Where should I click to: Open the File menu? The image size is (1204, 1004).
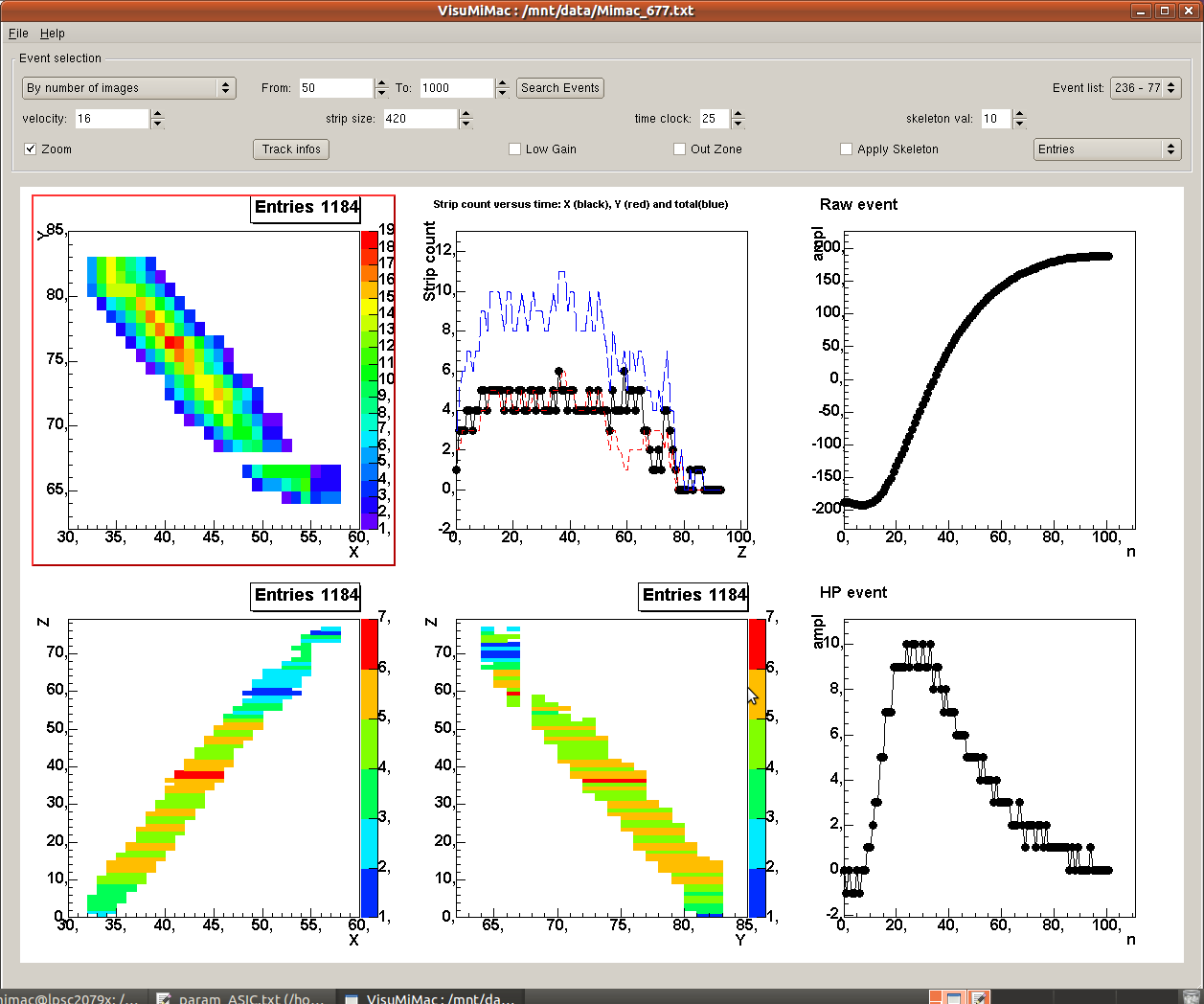tap(18, 34)
